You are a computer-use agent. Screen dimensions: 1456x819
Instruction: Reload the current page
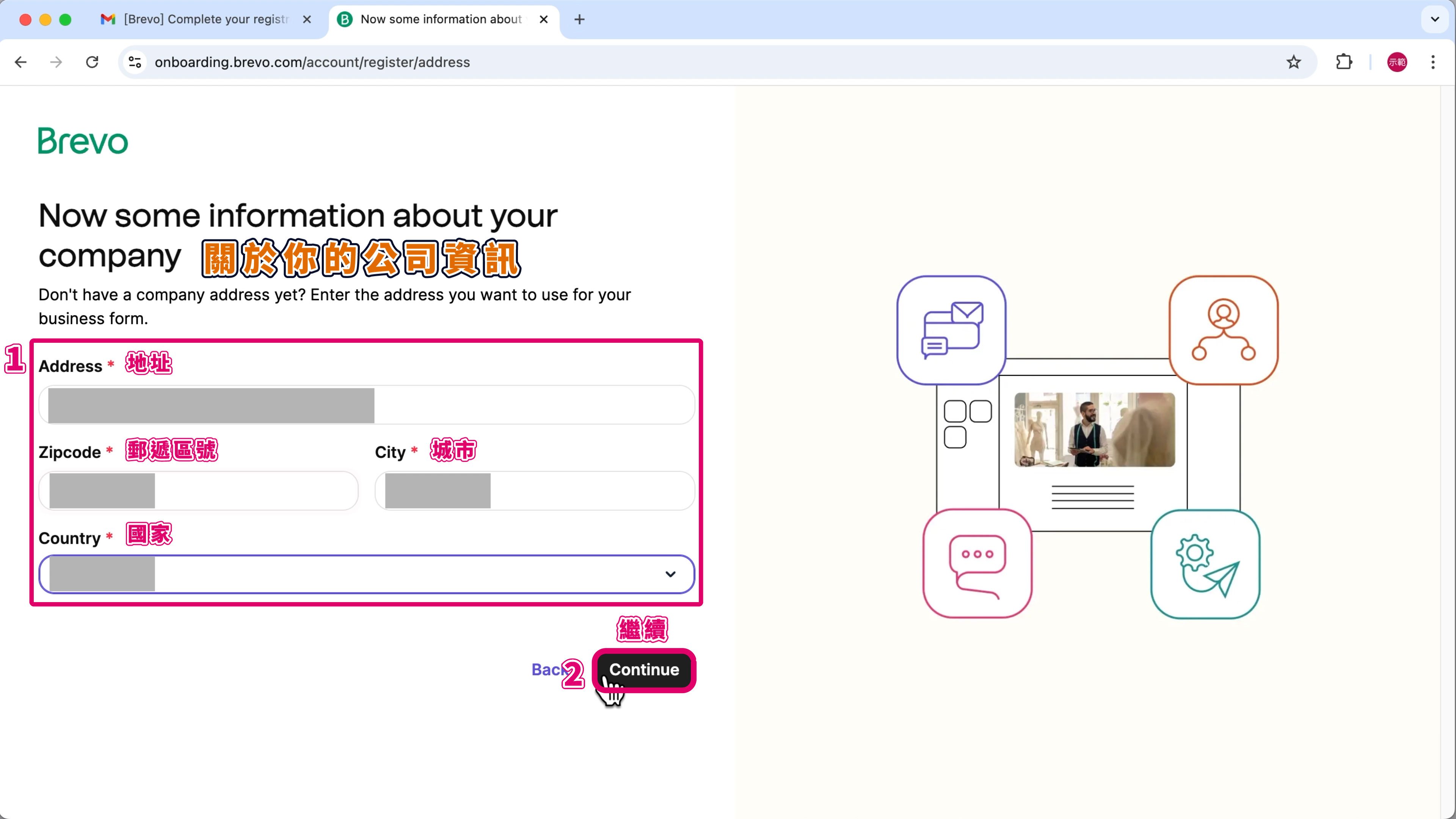point(92,62)
